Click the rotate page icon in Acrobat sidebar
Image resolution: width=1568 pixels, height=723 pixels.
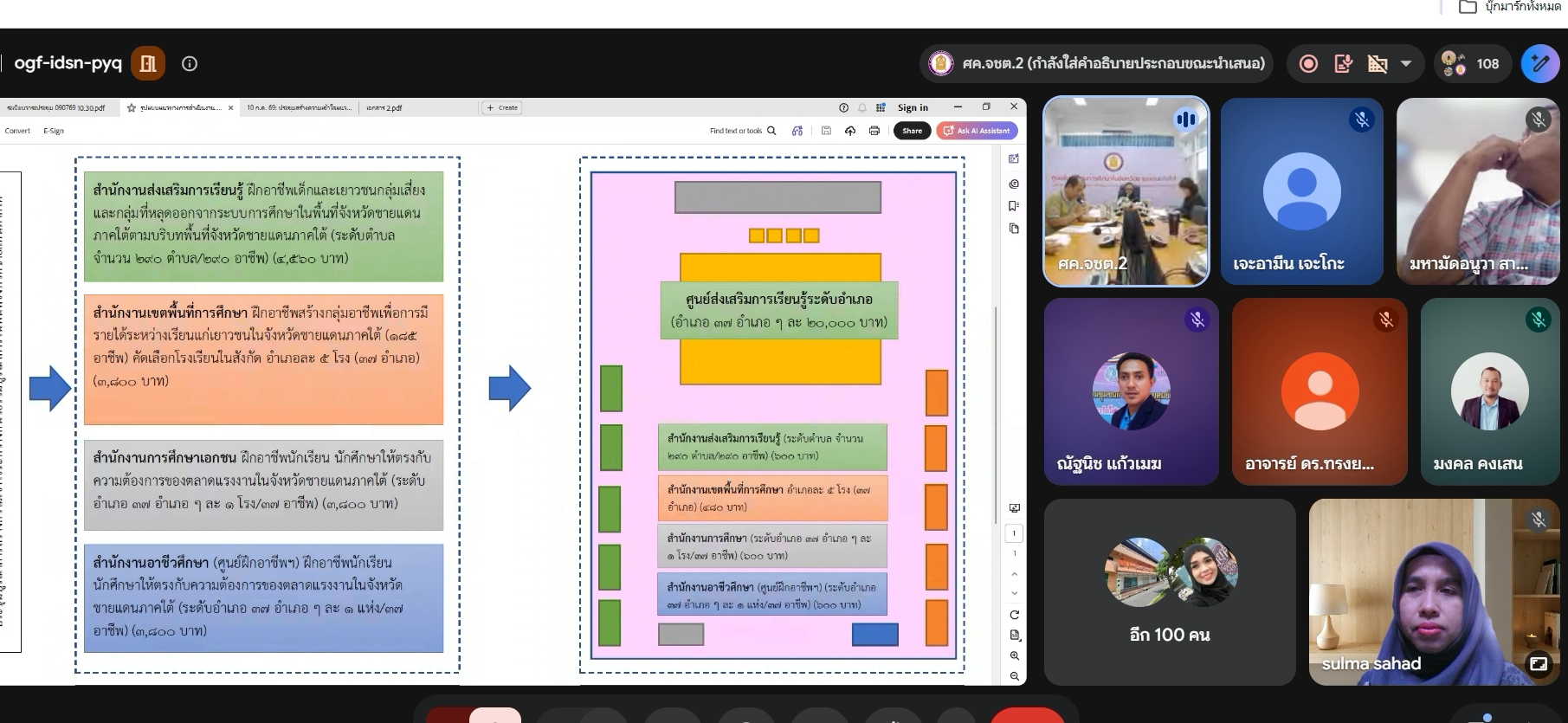coord(1015,615)
